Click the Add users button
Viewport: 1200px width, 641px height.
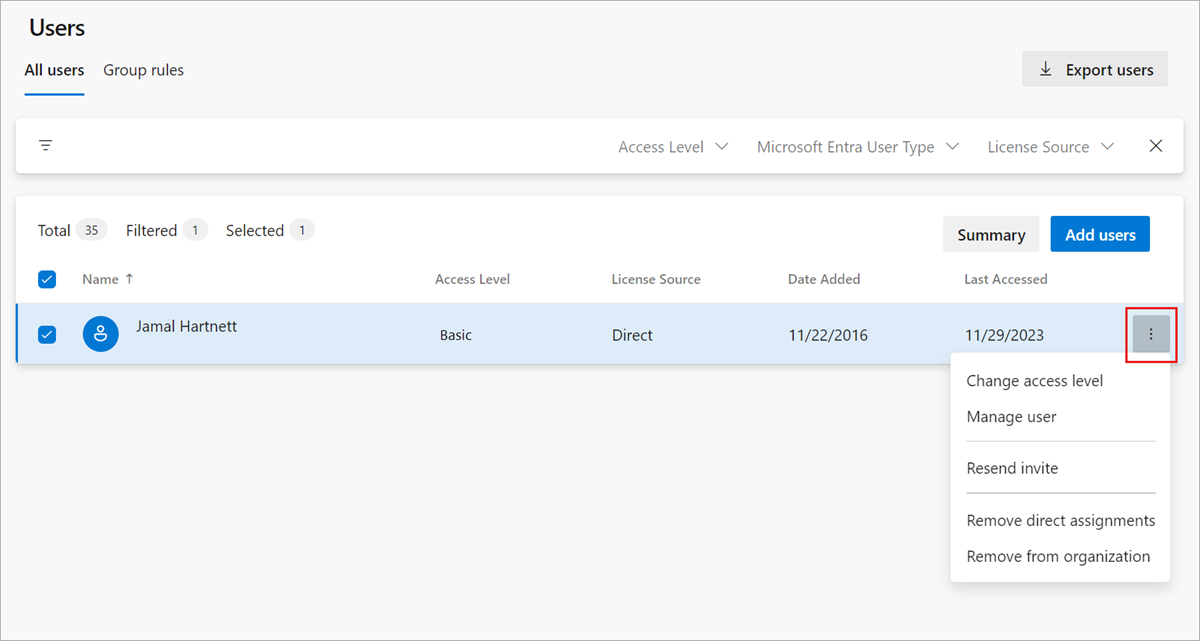pos(1100,233)
